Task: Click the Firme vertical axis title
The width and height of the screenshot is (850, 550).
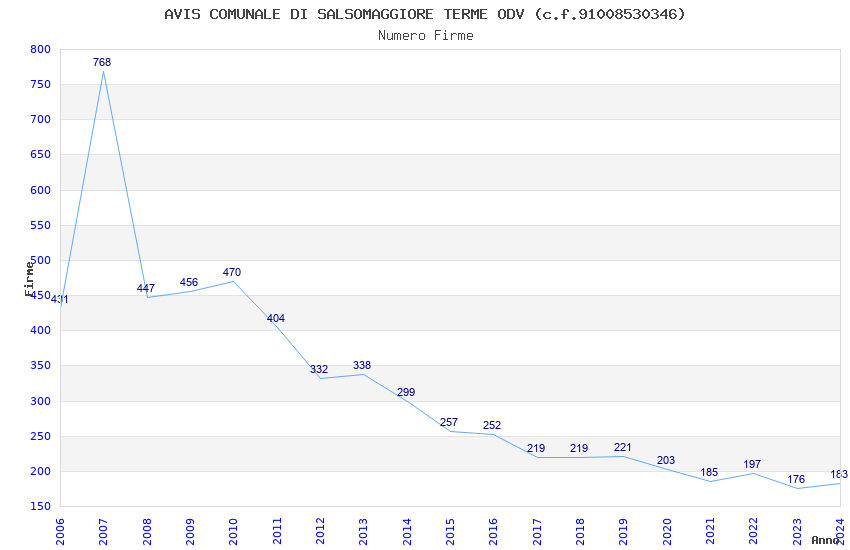Action: (29, 279)
